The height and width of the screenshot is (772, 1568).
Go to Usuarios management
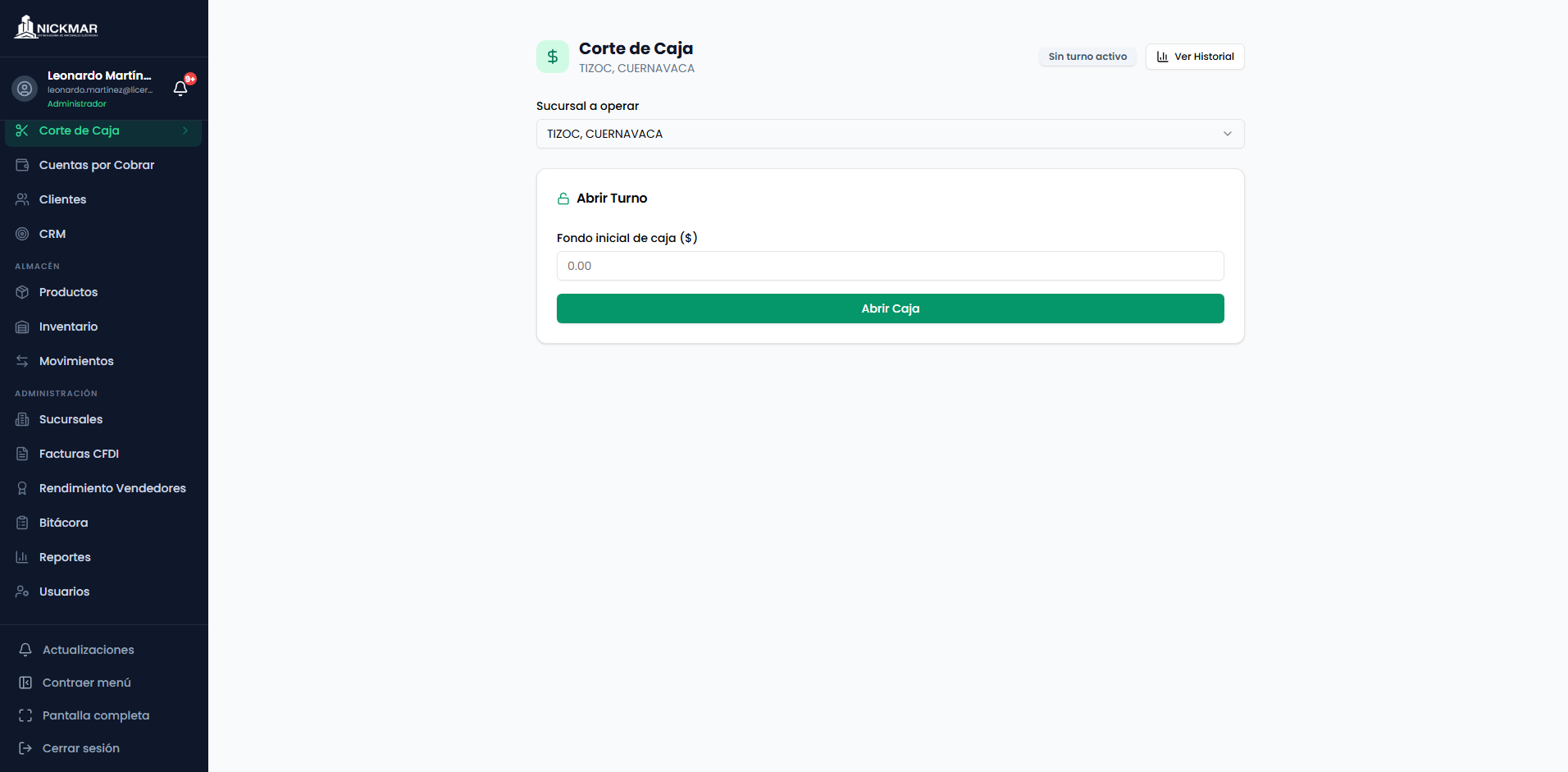[x=103, y=592]
